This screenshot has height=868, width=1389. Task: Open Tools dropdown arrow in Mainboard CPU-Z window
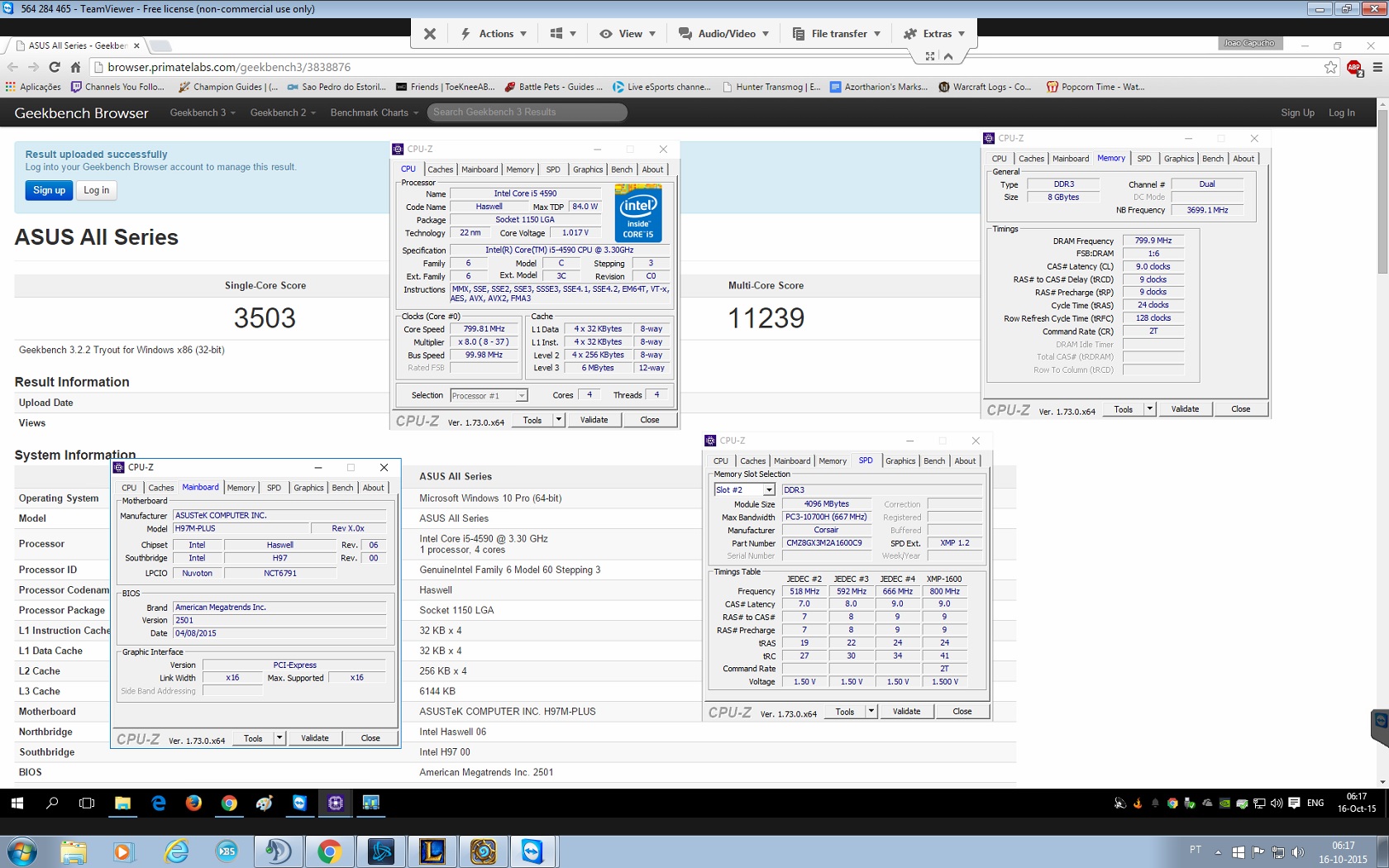coord(279,738)
